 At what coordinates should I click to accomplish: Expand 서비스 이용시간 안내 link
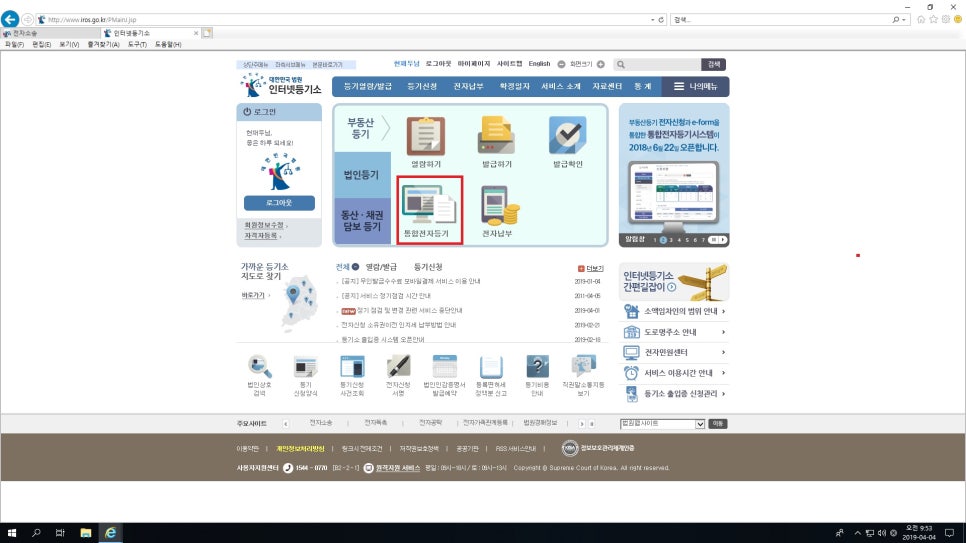(x=675, y=373)
